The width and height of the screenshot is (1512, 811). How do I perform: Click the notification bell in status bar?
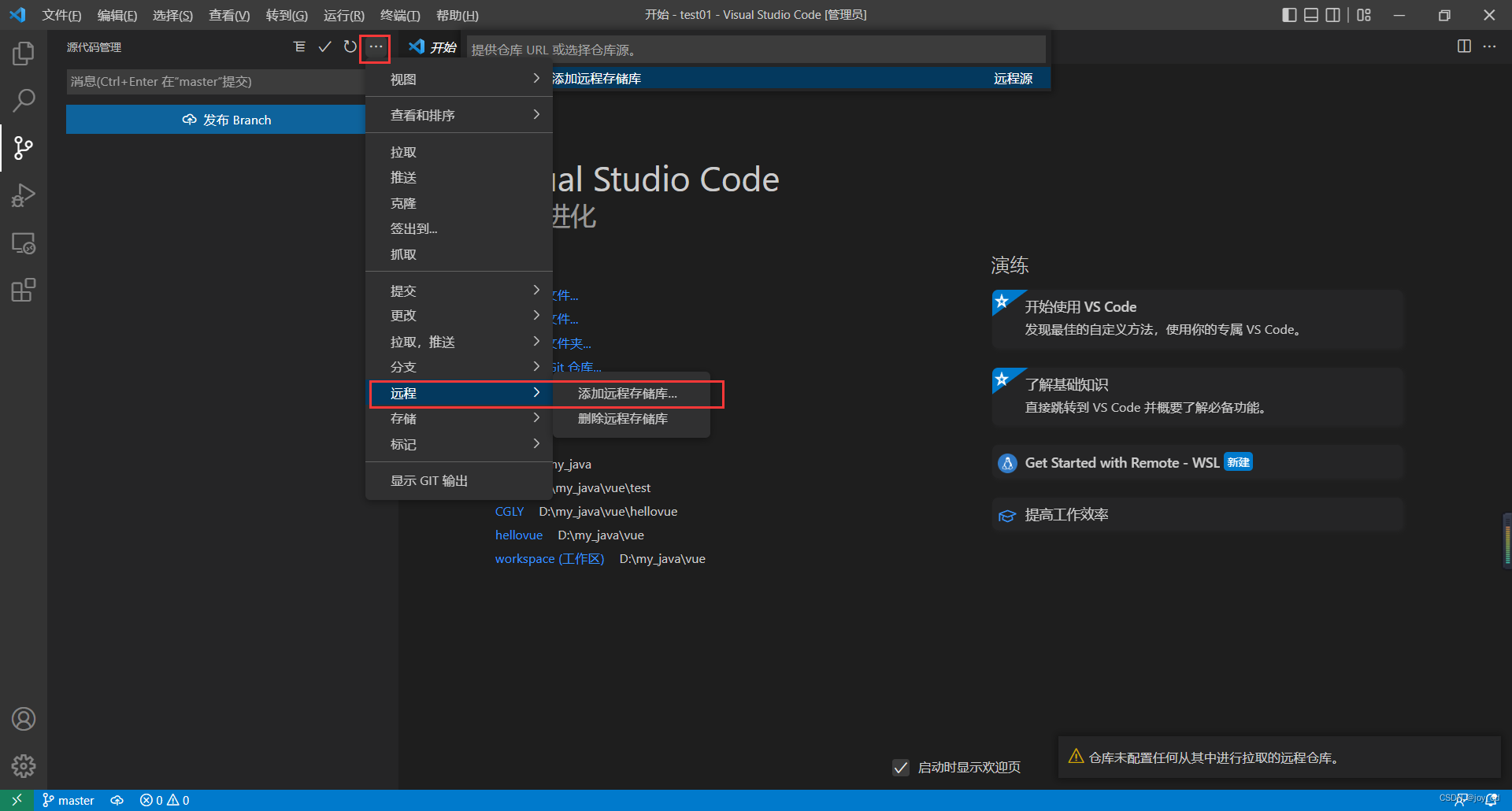(x=1491, y=800)
